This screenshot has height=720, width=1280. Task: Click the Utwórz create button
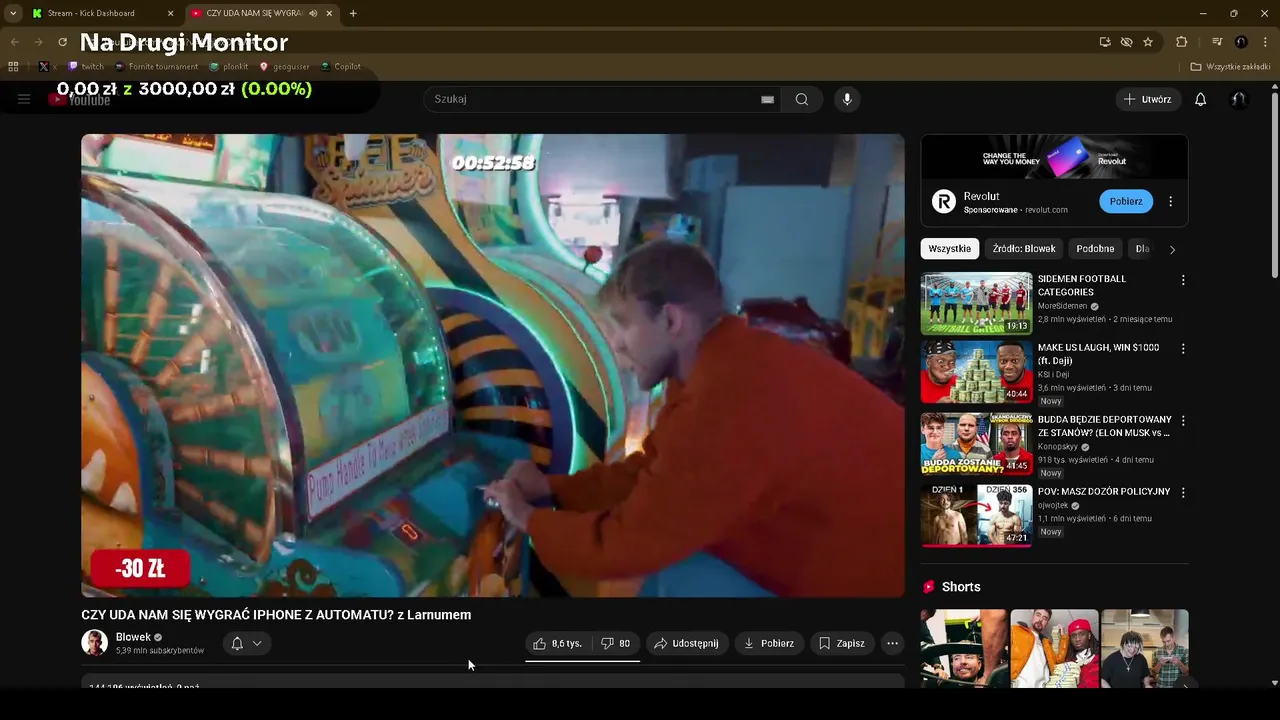click(x=1147, y=99)
